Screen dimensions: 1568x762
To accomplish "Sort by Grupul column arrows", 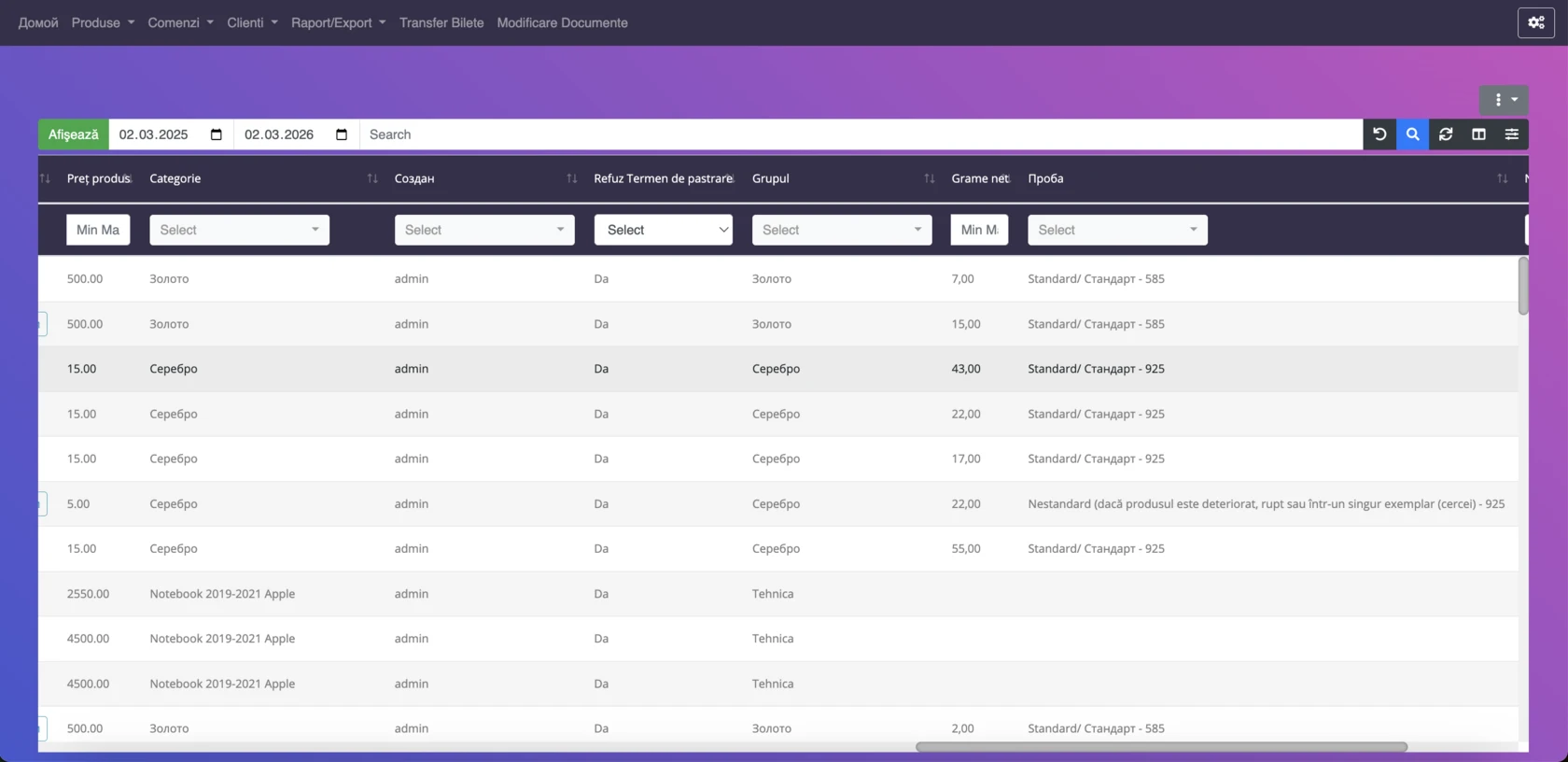I will [x=930, y=178].
